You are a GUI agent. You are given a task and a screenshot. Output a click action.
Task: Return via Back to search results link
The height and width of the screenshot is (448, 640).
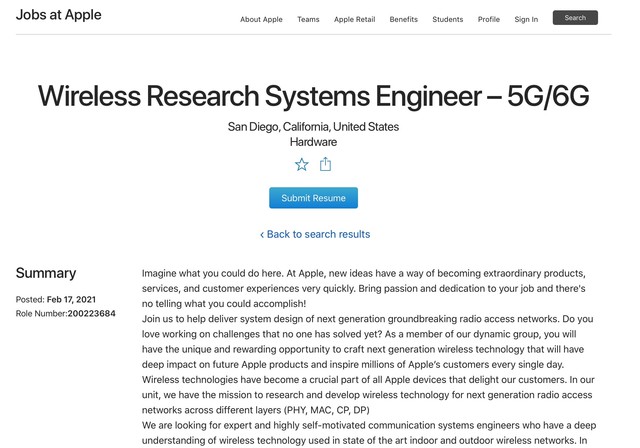point(314,234)
